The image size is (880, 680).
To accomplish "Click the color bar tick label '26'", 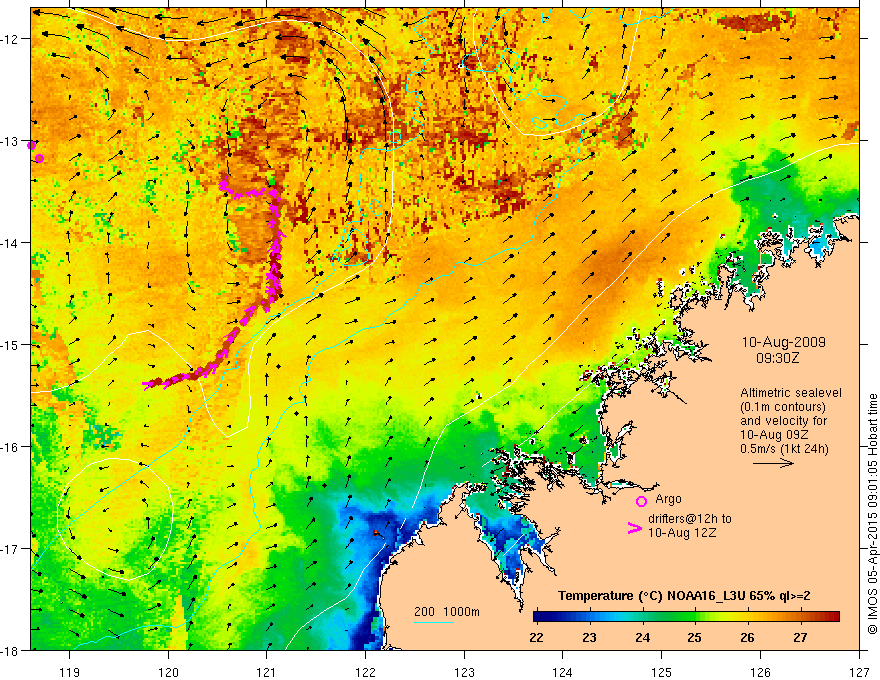I will coord(747,637).
